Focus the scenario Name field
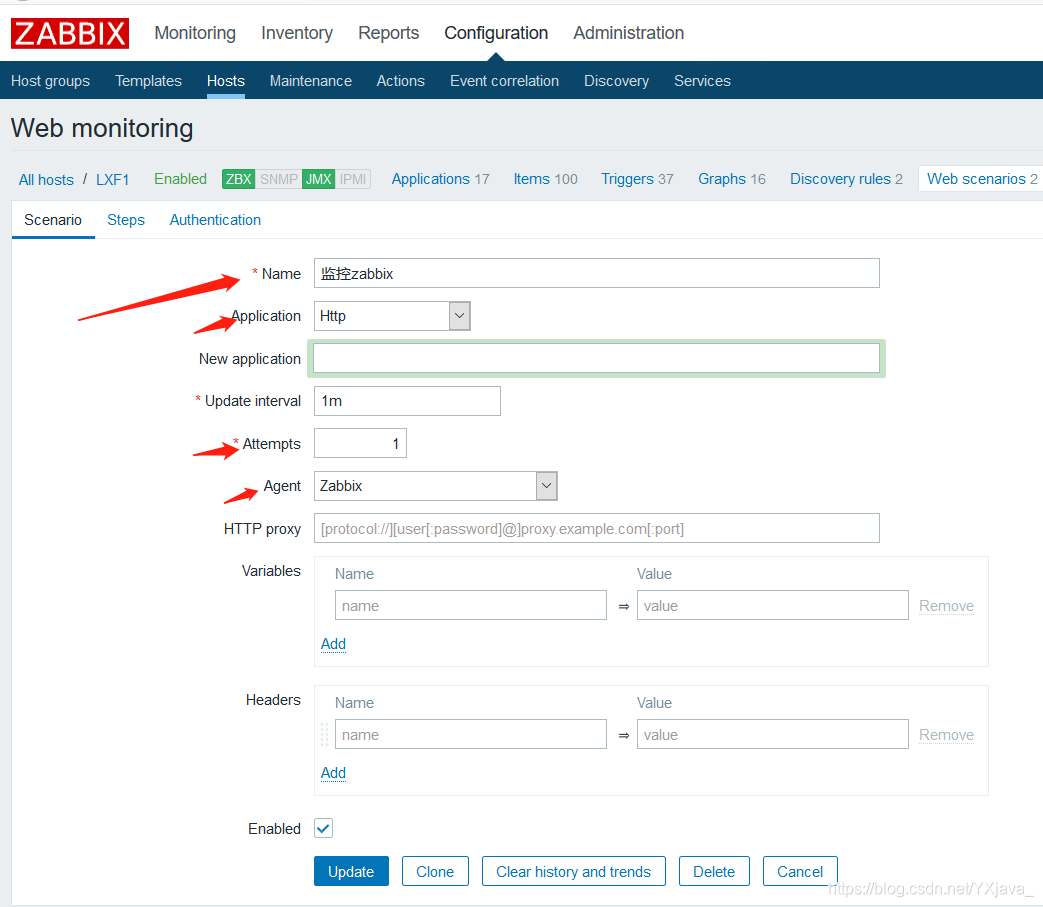 (x=597, y=273)
